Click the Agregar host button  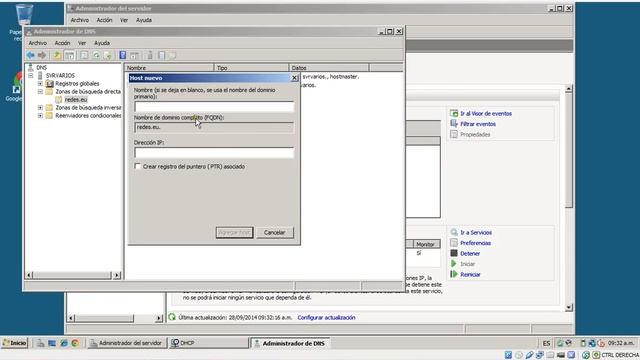click(x=234, y=232)
